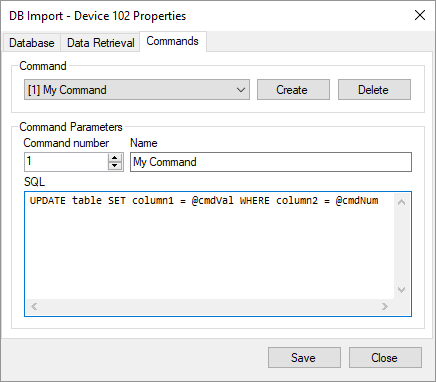Click the Close button at bottom

385,358
